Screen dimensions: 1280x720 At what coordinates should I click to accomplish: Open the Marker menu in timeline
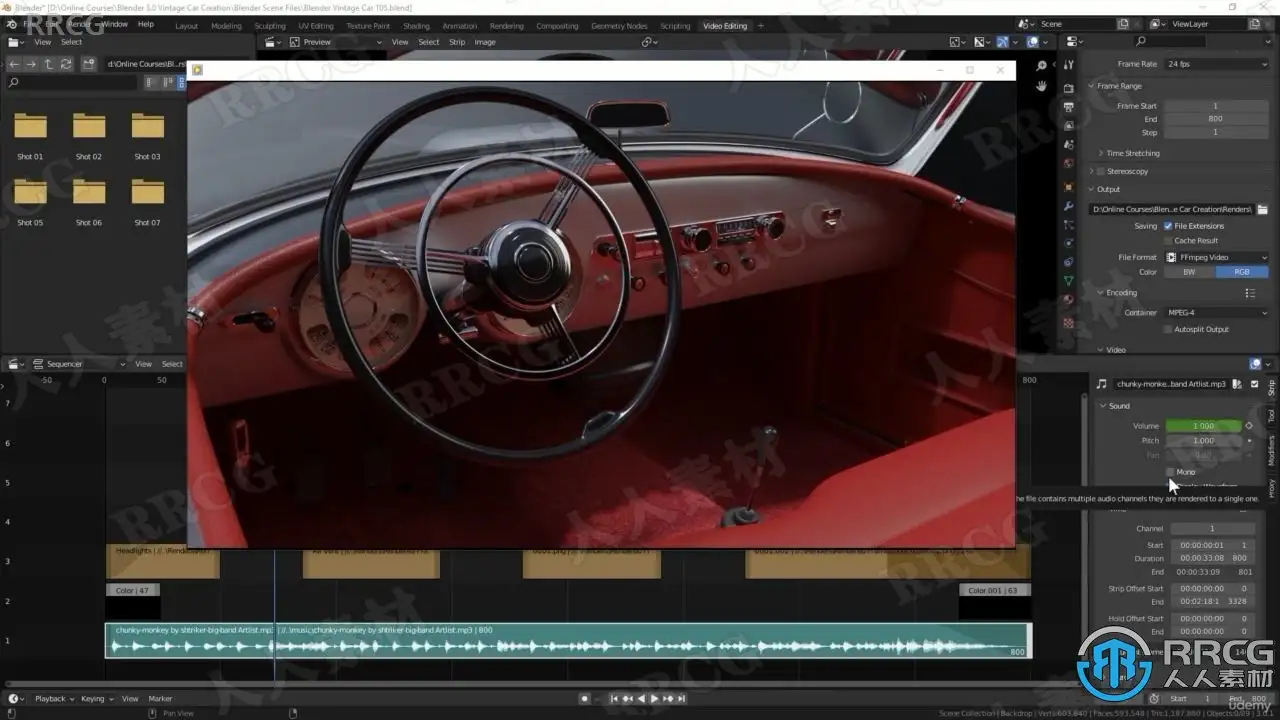(160, 699)
